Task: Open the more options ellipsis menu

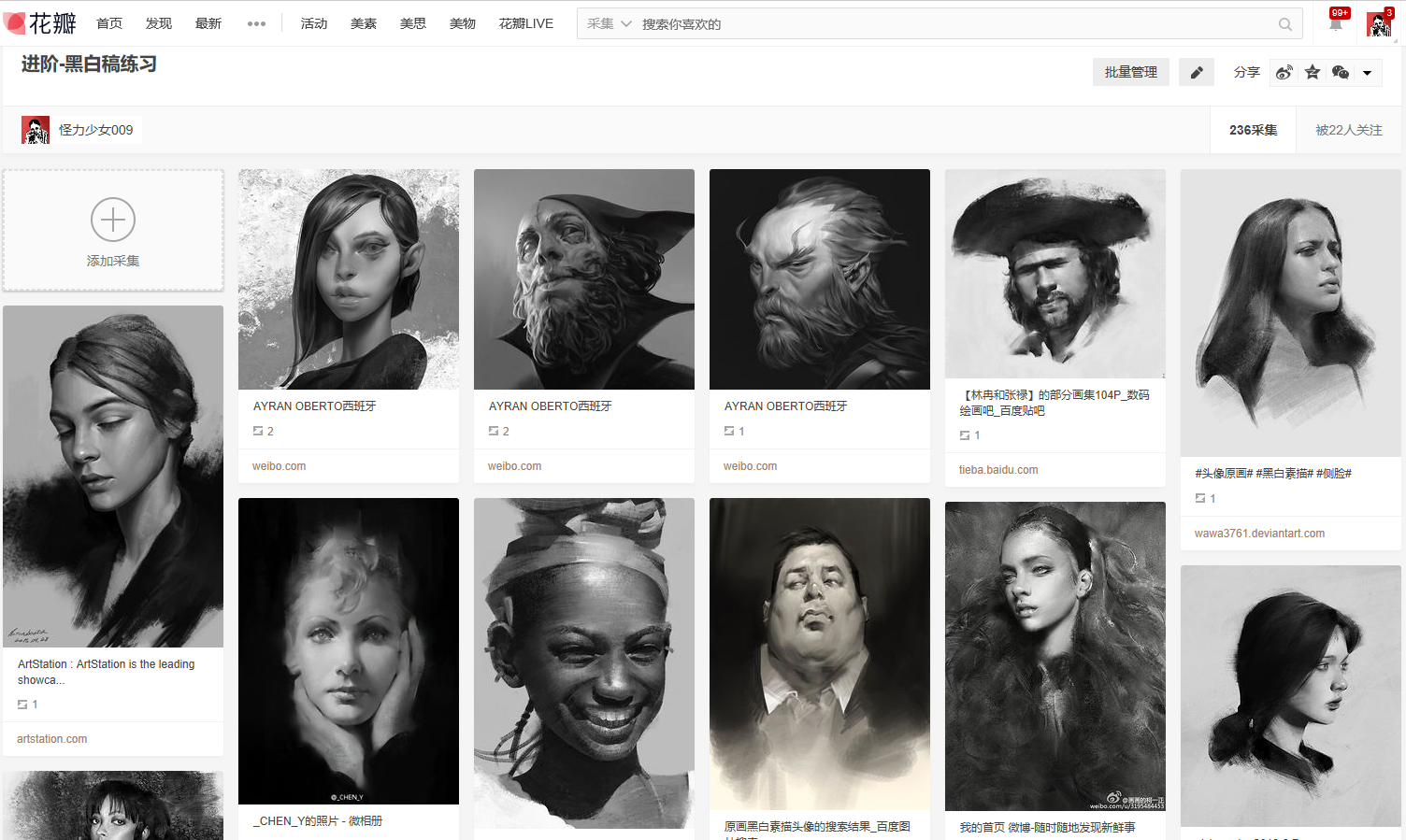Action: pos(257,24)
